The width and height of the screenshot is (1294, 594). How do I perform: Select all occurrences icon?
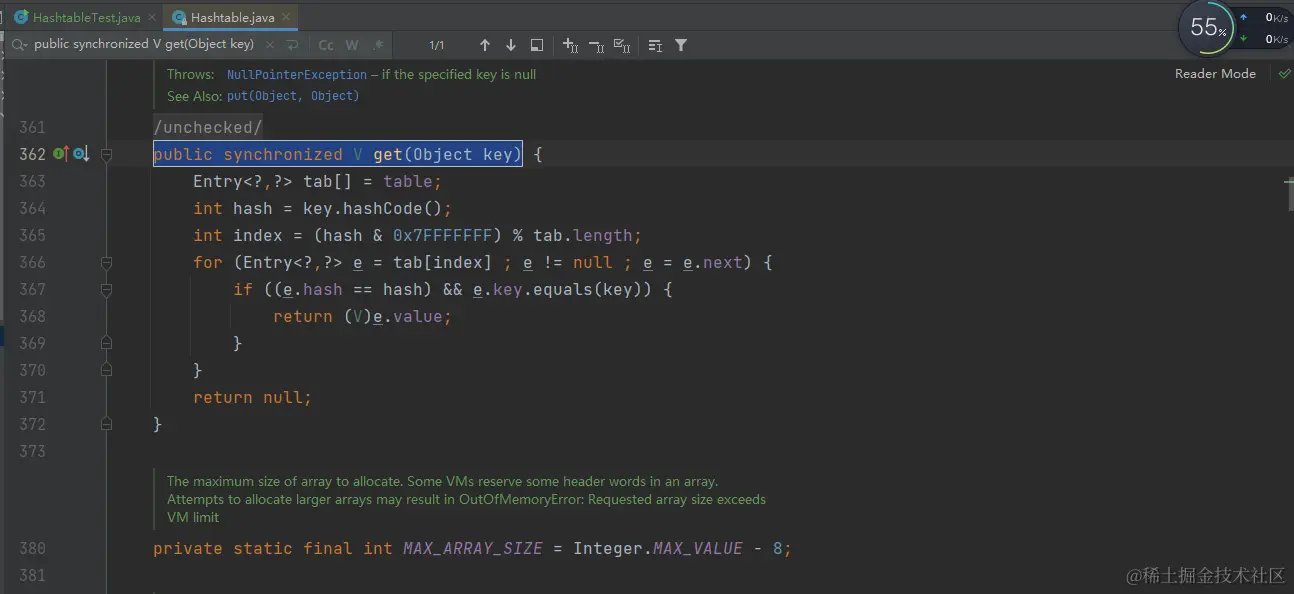click(x=622, y=45)
